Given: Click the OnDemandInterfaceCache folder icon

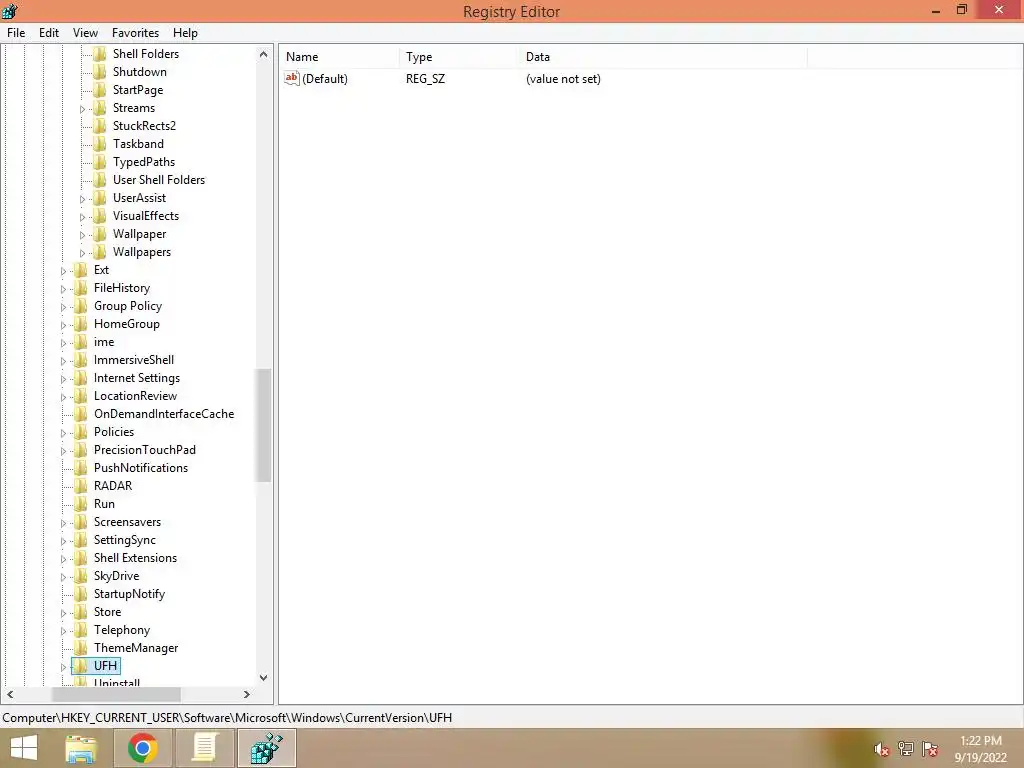Looking at the screenshot, I should pyautogui.click(x=80, y=413).
